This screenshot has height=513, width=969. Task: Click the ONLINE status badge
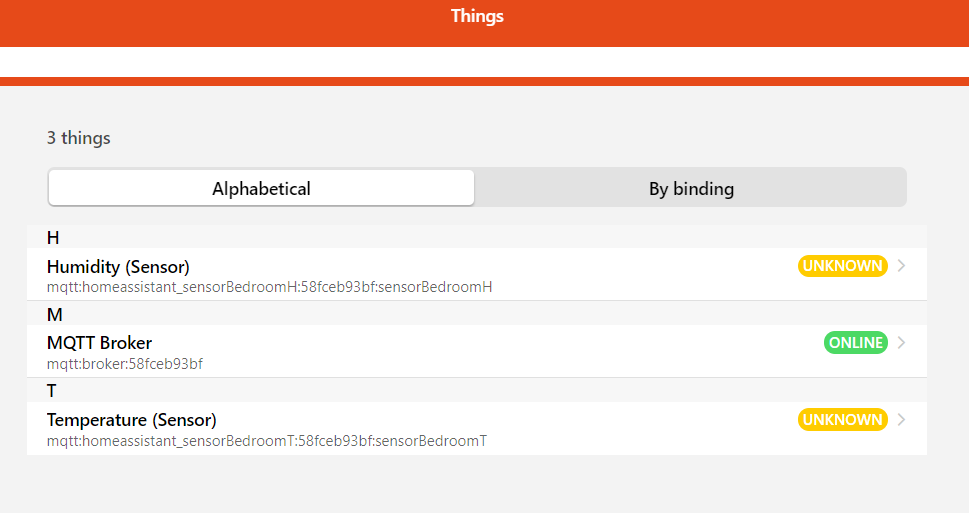[x=855, y=343]
